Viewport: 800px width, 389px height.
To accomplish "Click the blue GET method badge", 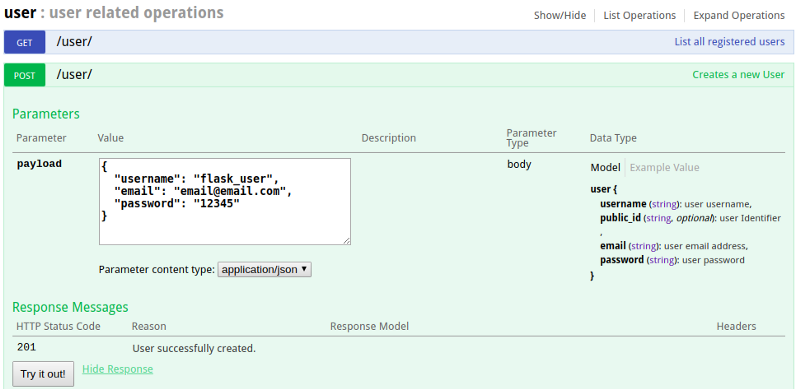I will tap(24, 42).
